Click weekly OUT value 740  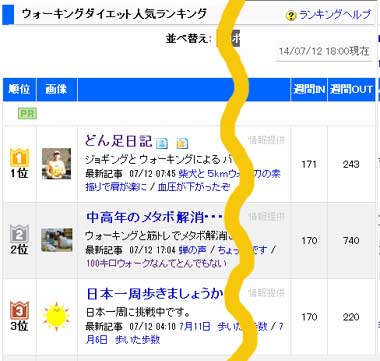351,241
